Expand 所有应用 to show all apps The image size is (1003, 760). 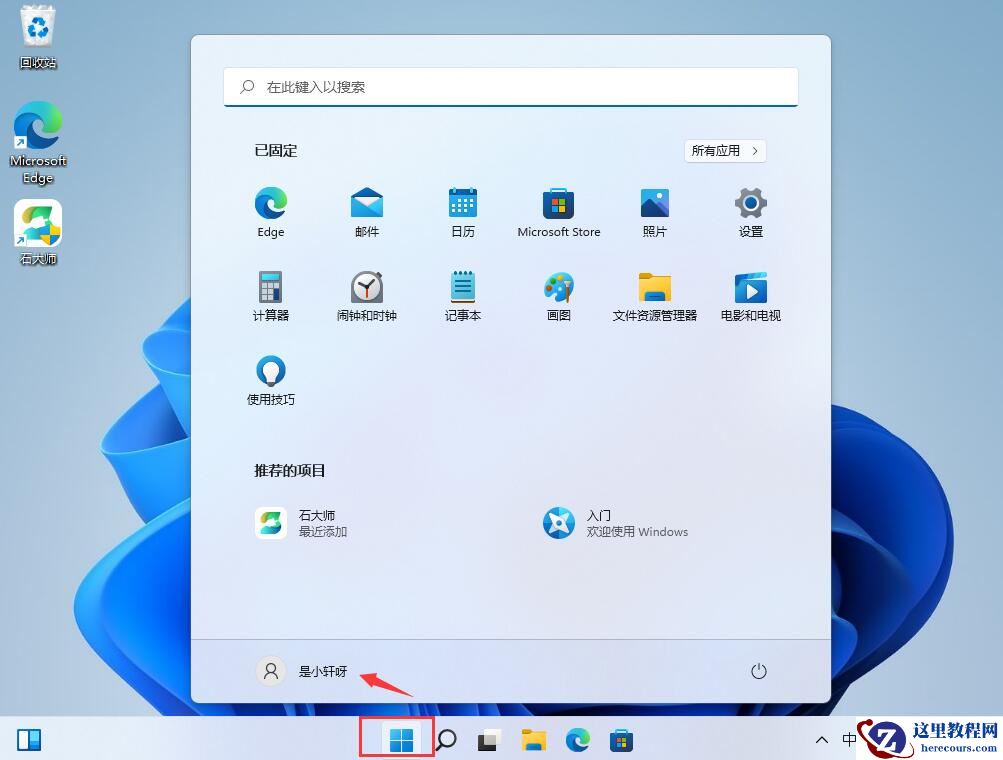724,150
